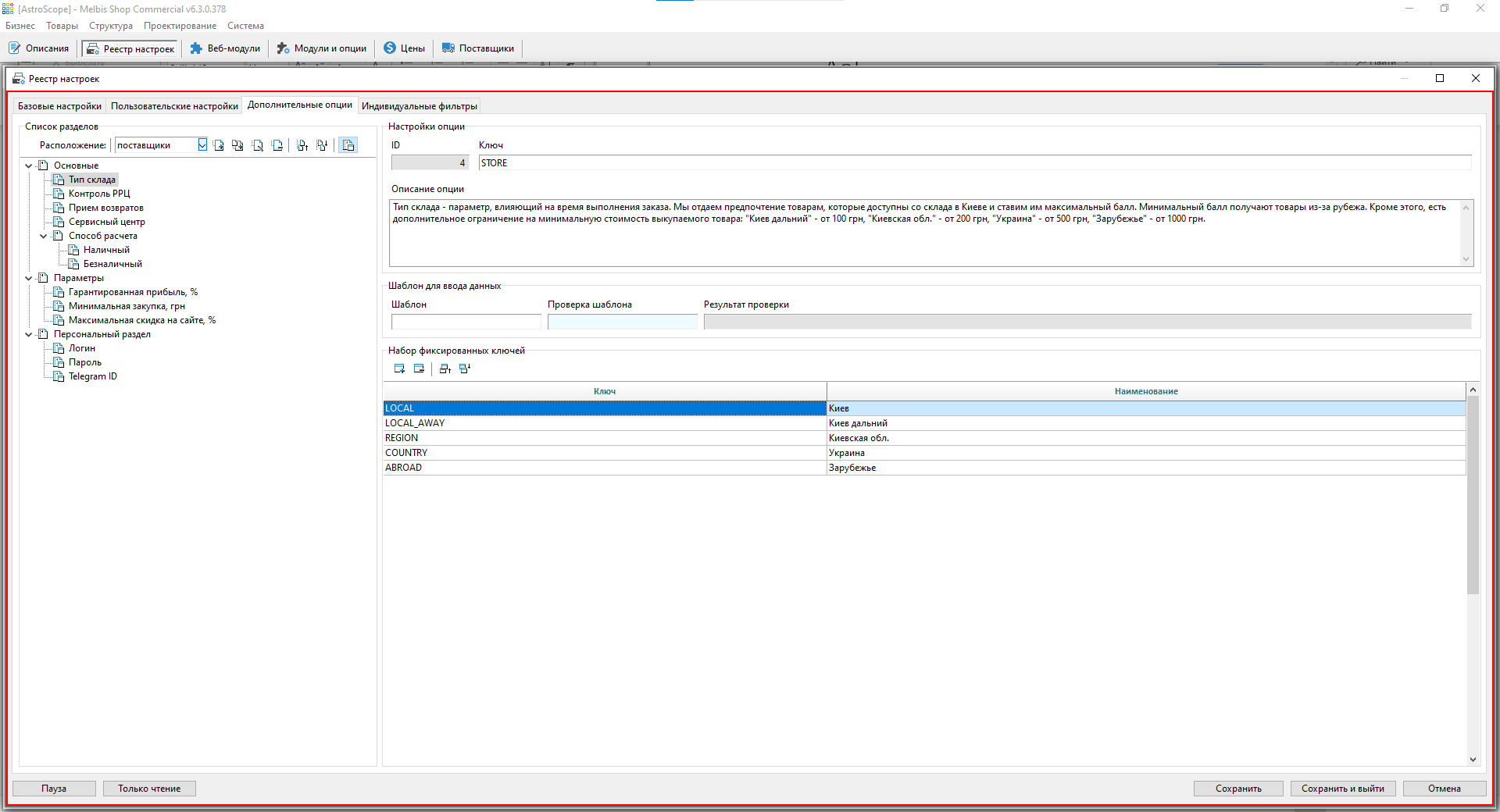This screenshot has width=1500, height=812.
Task: Delete section with the page-minus icon
Action: click(277, 145)
